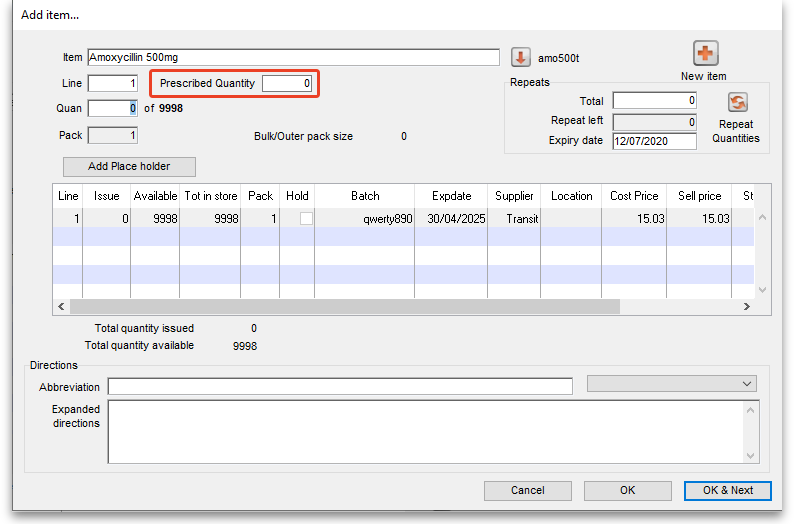Click the OK & Next button
This screenshot has height=524, width=794.
(727, 490)
